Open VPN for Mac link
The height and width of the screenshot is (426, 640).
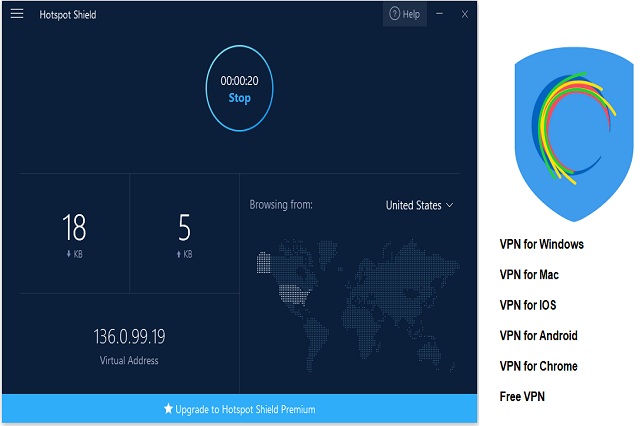(x=529, y=275)
